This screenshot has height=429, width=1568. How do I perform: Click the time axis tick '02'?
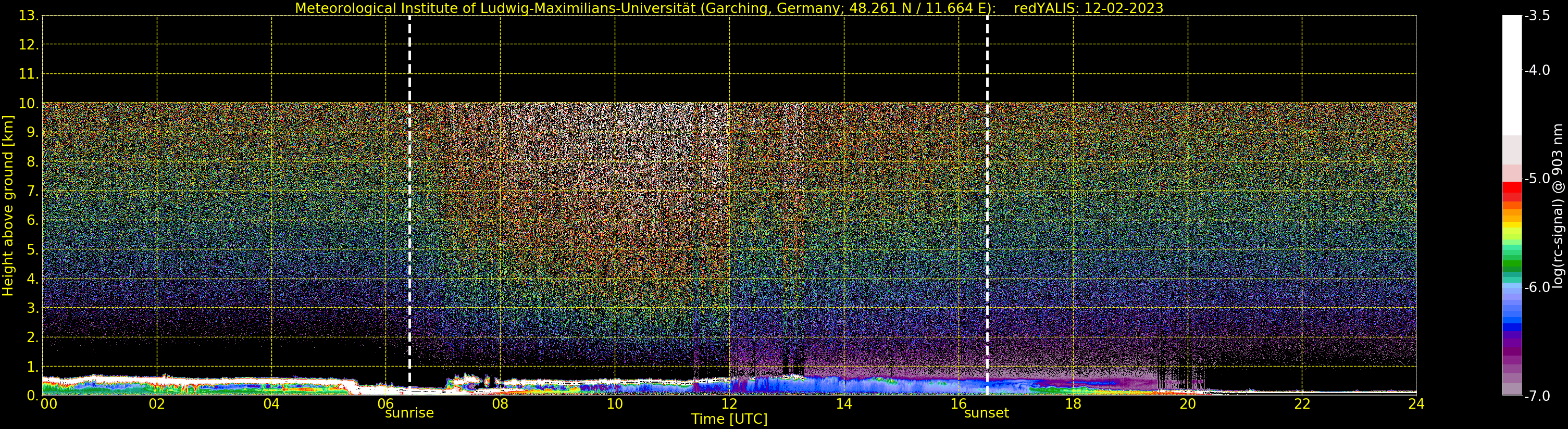tap(156, 403)
